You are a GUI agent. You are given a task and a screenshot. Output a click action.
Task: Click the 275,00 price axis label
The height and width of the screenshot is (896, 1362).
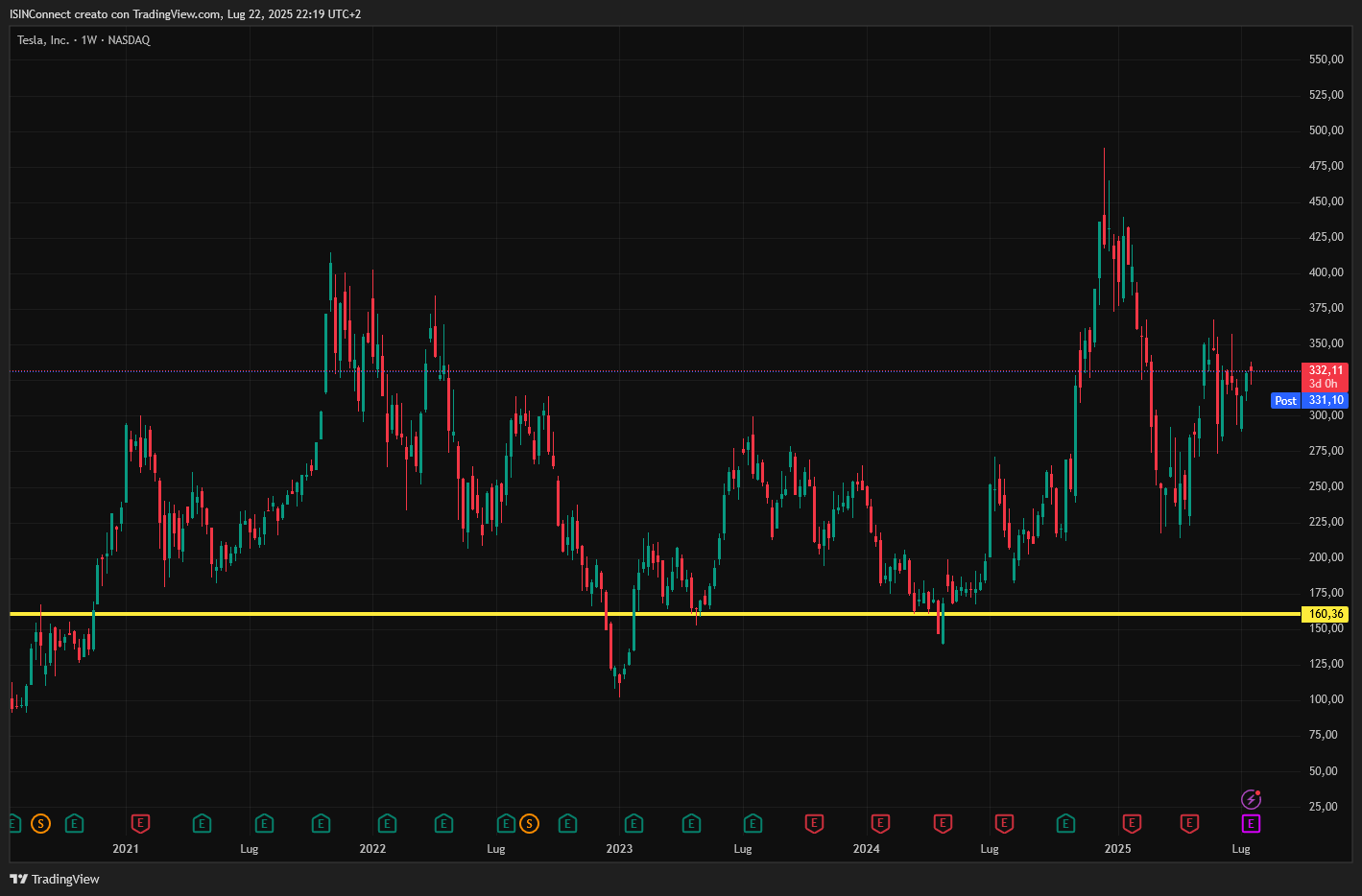click(1326, 451)
